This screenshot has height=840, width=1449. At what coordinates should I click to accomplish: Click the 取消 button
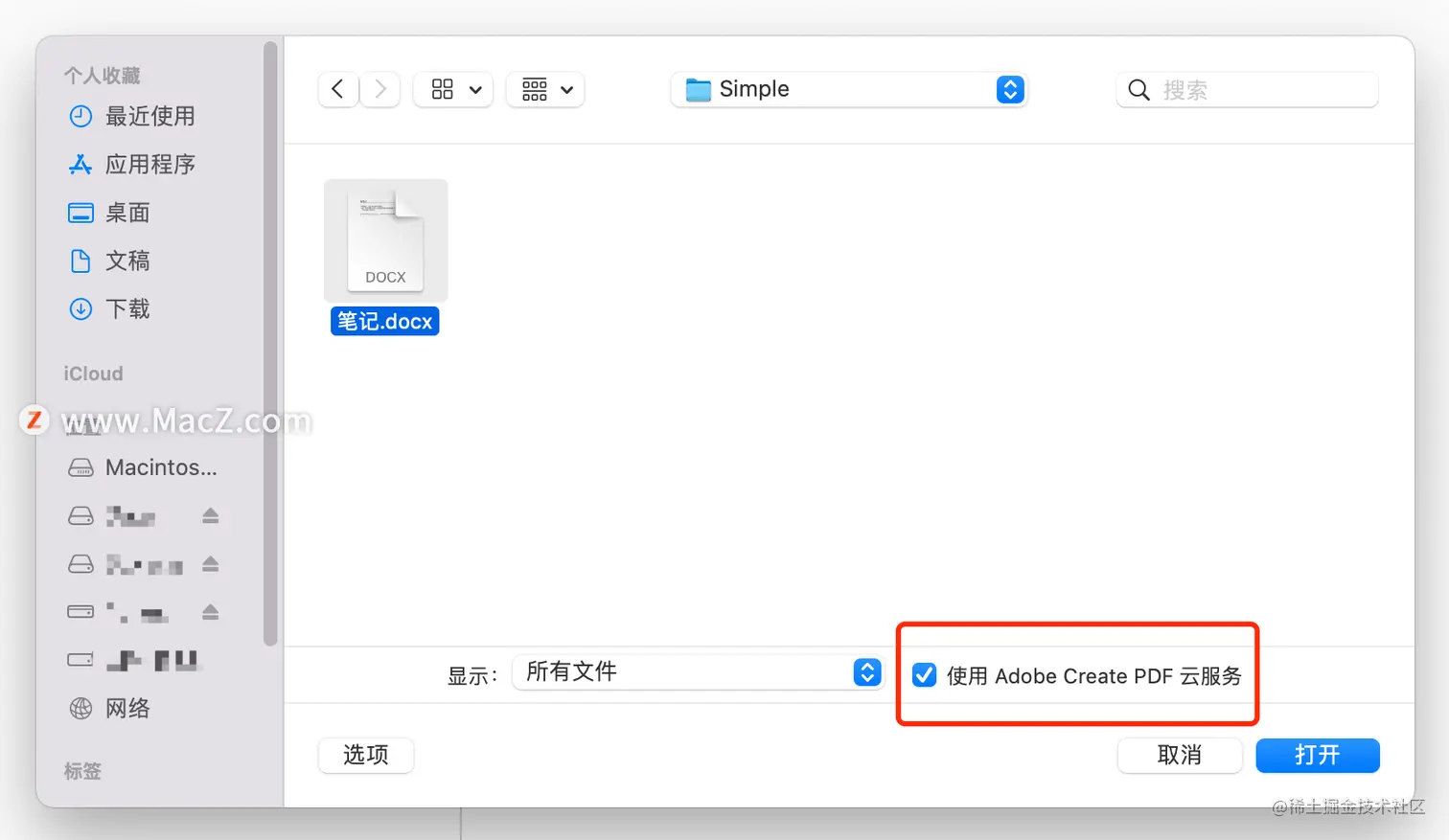pyautogui.click(x=1180, y=755)
